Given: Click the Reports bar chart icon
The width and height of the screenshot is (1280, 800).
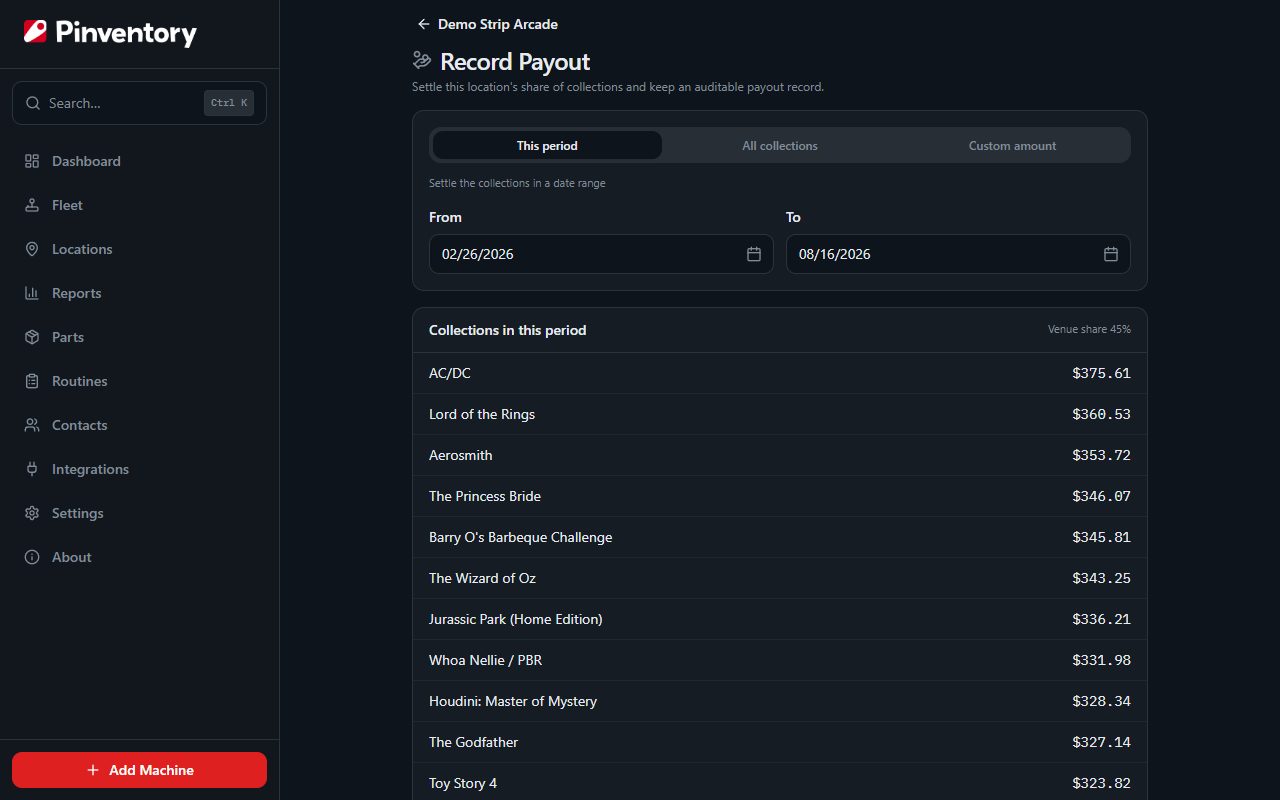Looking at the screenshot, I should (x=32, y=293).
